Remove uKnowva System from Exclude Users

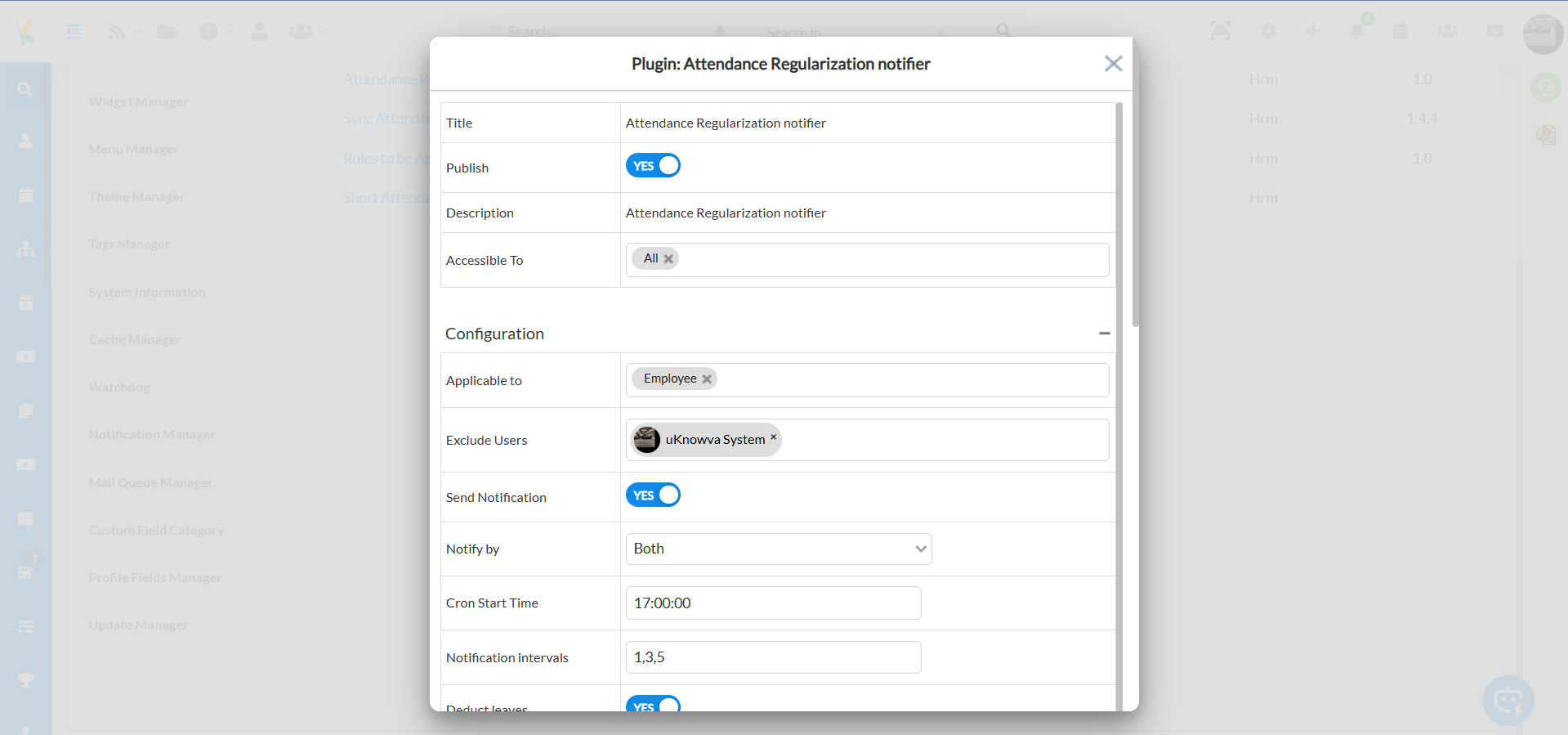773,437
